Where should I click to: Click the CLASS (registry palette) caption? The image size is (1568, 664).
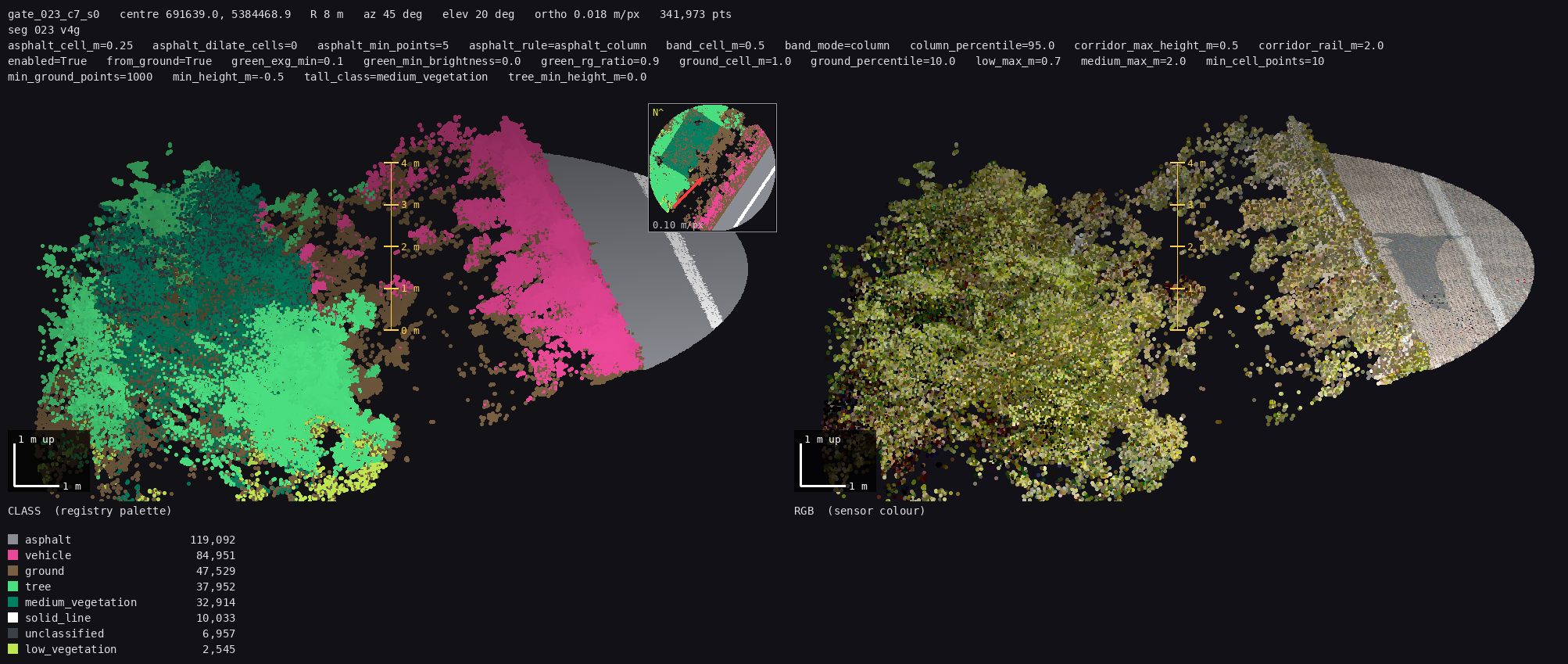coord(90,511)
